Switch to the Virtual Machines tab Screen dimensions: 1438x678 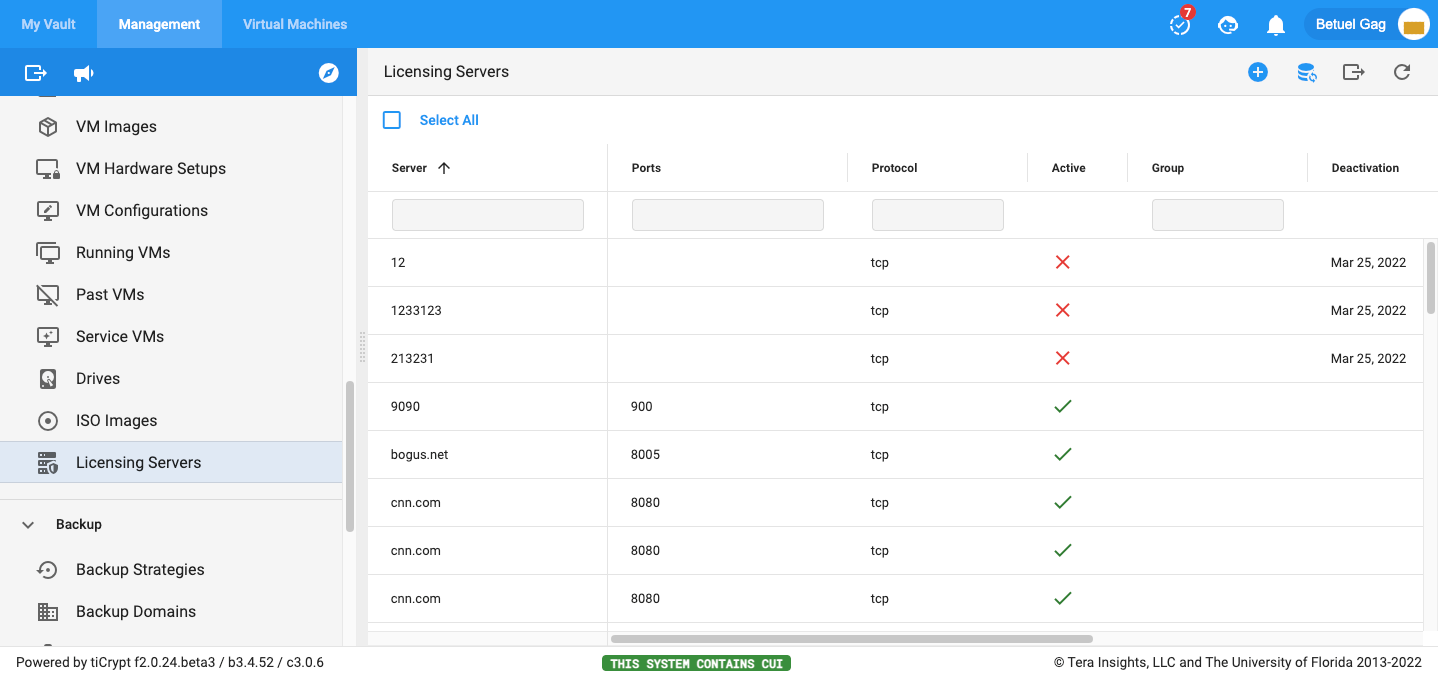point(295,24)
